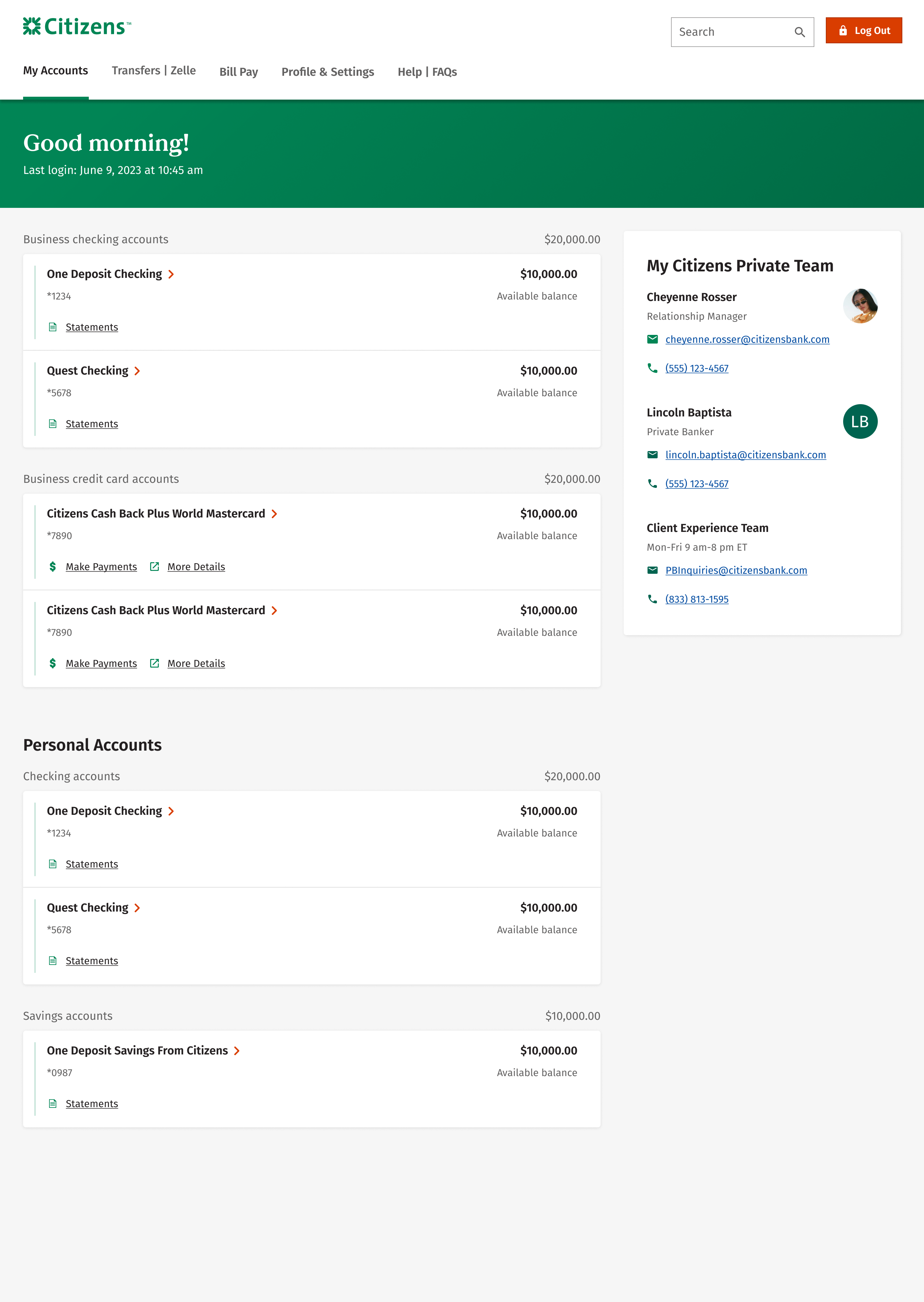Click the "Savings accounts" section label
Viewport: 924px width, 1302px height.
pyautogui.click(x=68, y=1016)
